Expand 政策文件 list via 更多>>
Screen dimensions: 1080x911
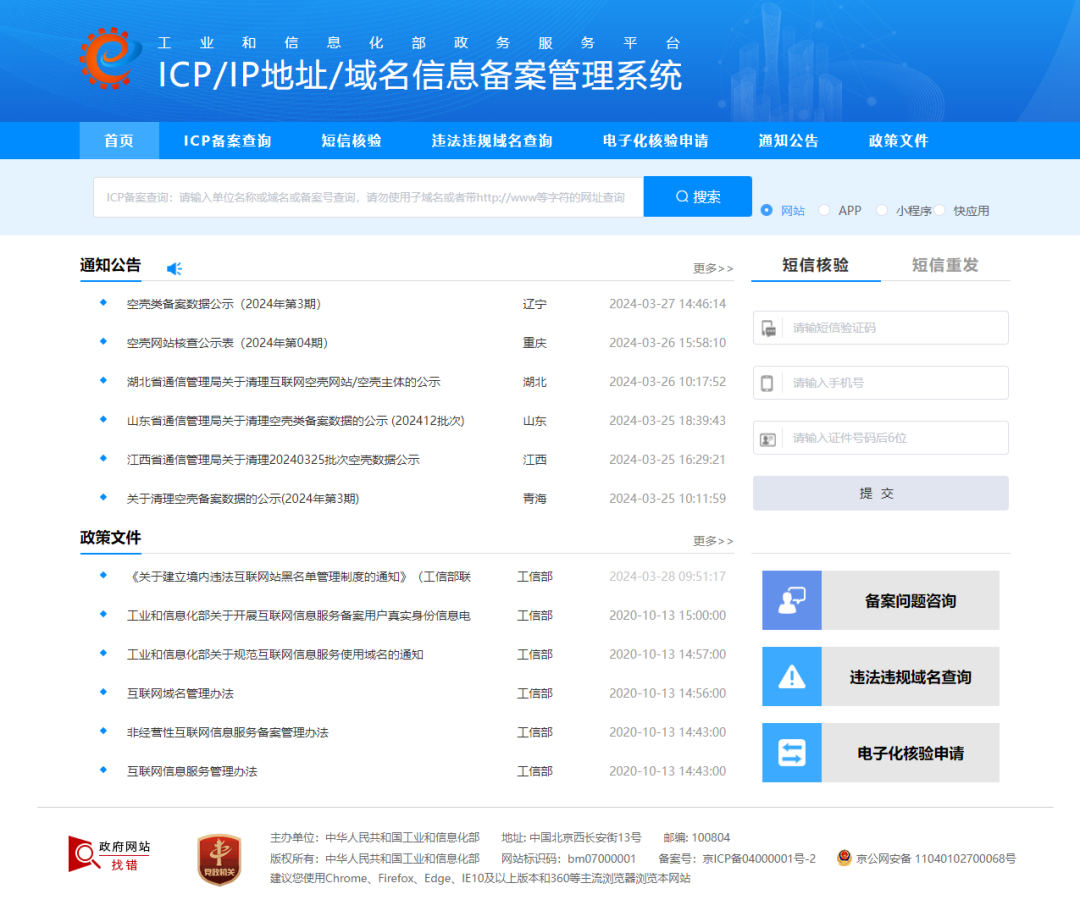point(713,541)
